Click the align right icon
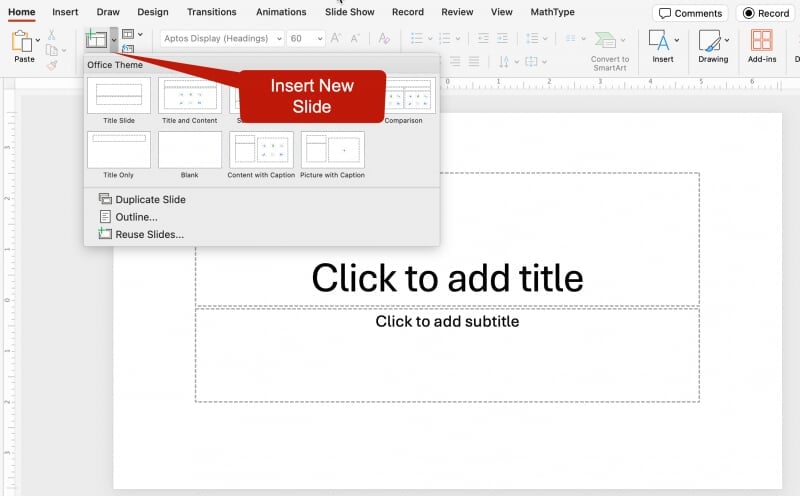This screenshot has height=496, width=800. pyautogui.click(x=455, y=62)
